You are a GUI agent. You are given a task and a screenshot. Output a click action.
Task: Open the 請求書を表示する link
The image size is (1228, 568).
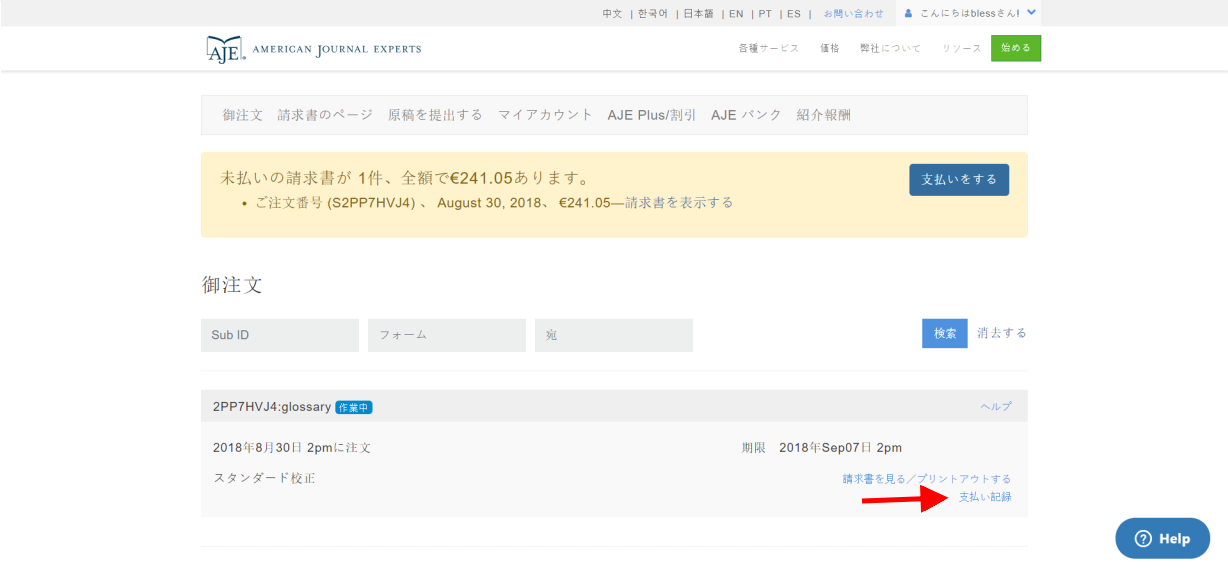click(679, 202)
